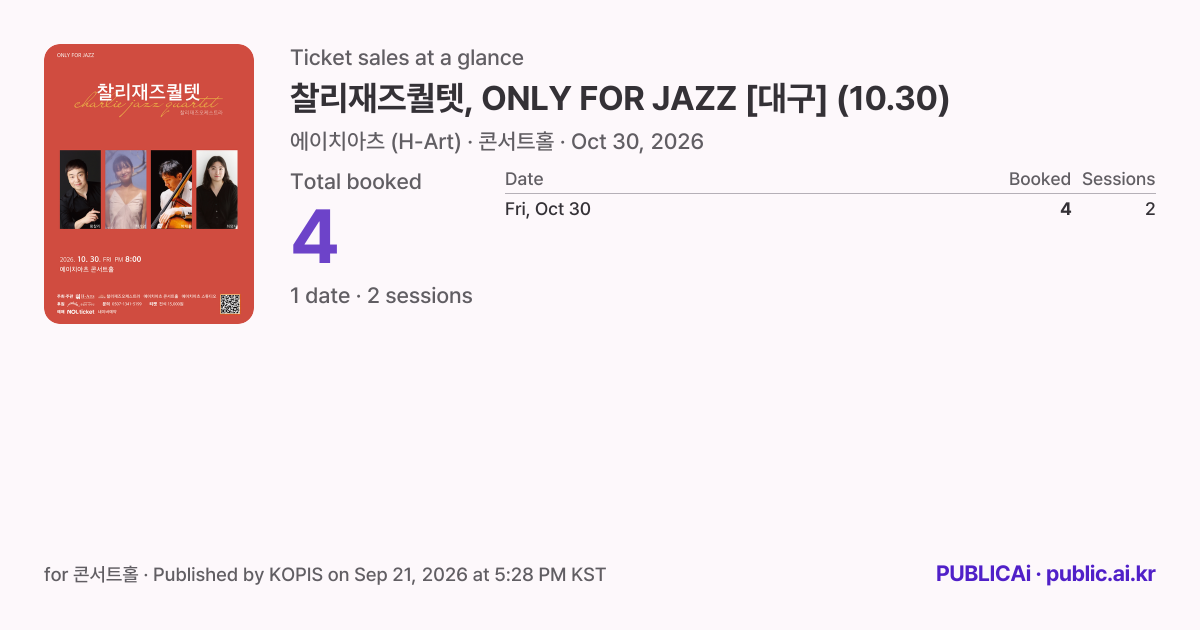Image resolution: width=1200 pixels, height=630 pixels.
Task: Click the PUBLICAi · public.ai.kr link
Action: [x=1045, y=574]
